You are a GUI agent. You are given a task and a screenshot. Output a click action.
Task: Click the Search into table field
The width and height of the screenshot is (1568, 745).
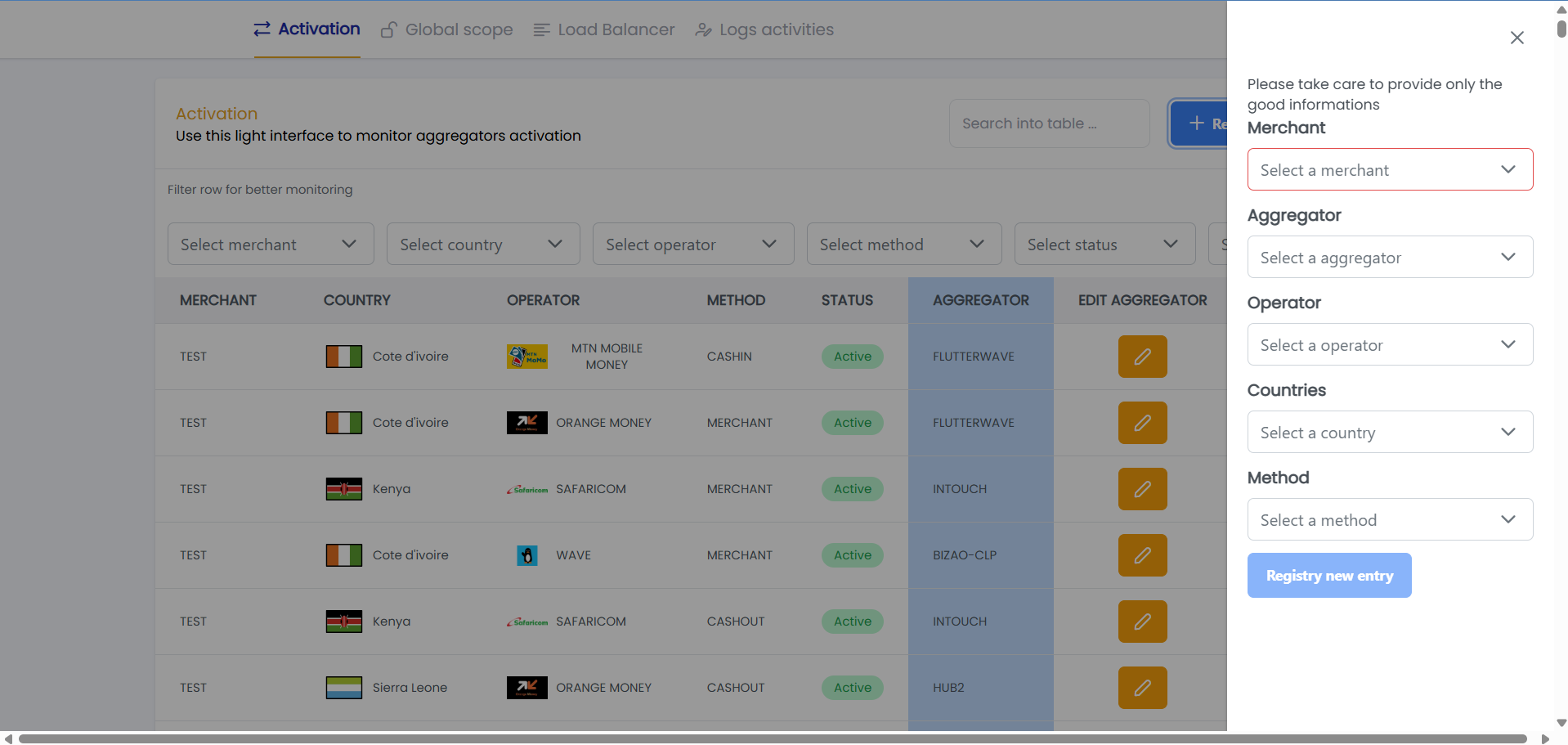coord(1049,123)
